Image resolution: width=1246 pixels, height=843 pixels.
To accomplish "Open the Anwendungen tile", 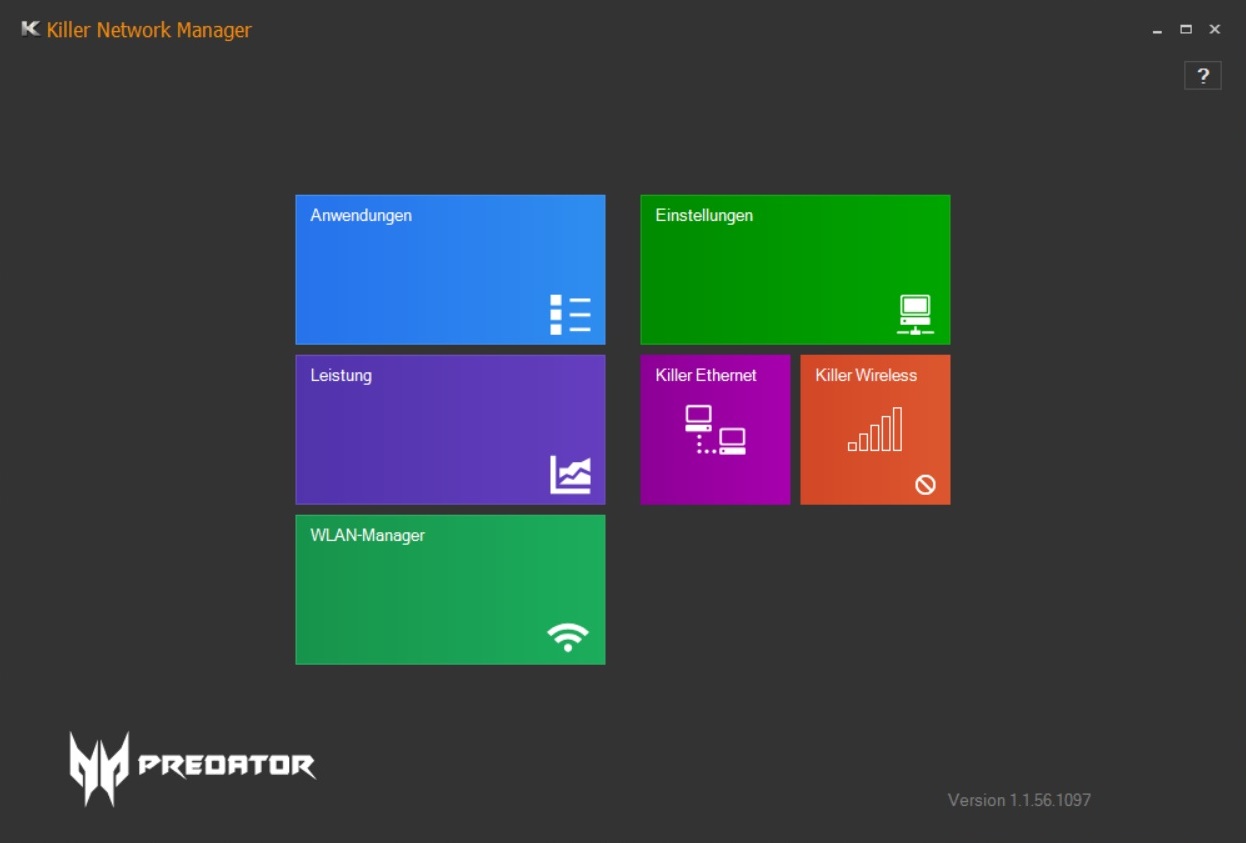I will (450, 269).
